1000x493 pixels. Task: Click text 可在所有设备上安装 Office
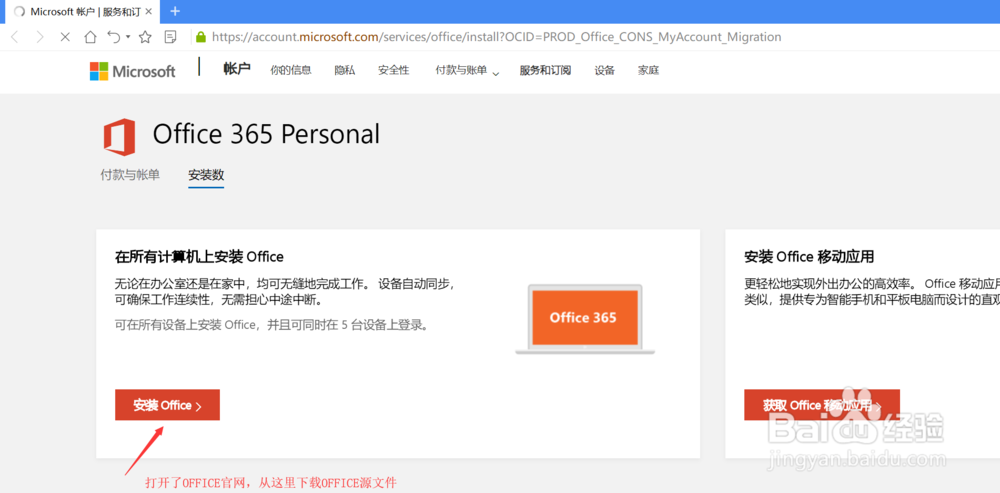[x=186, y=325]
